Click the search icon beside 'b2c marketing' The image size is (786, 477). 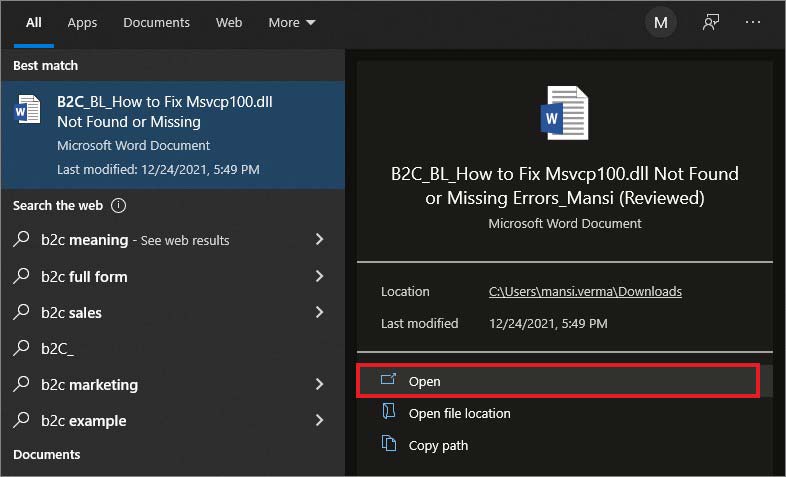point(21,384)
